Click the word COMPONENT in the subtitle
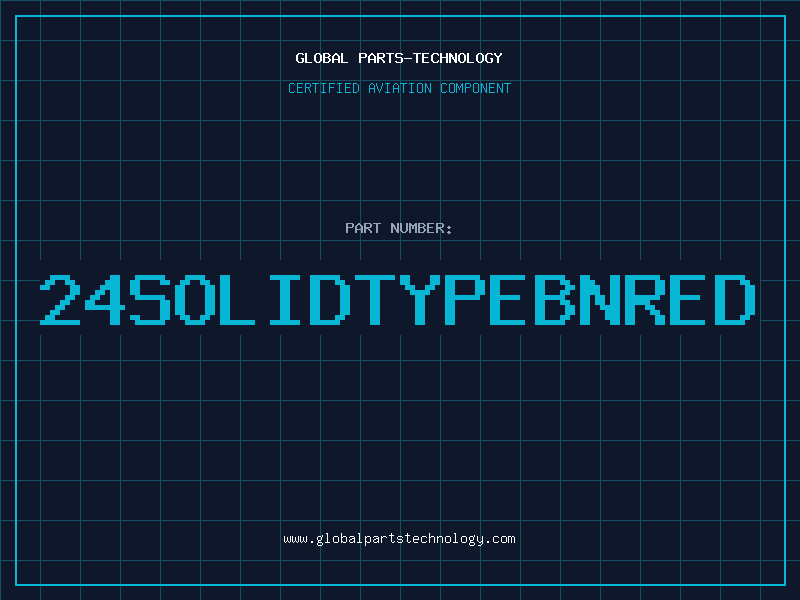 (474, 88)
